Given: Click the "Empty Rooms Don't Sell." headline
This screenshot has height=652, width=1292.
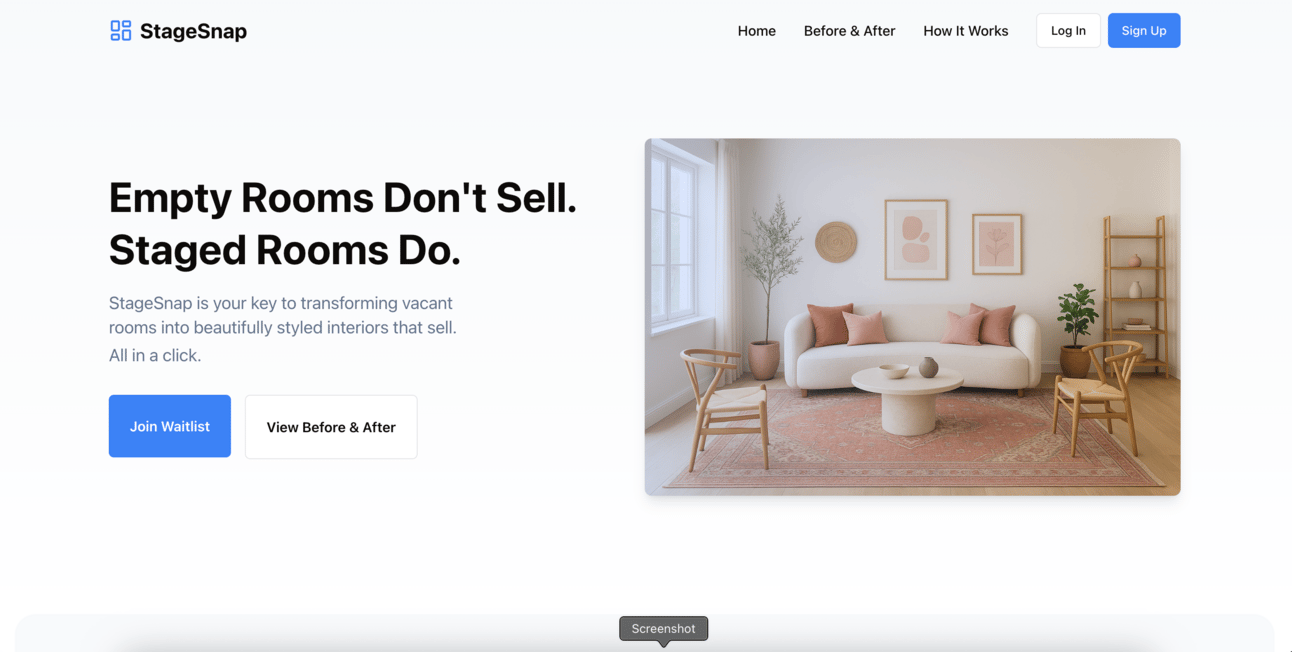Looking at the screenshot, I should click(343, 197).
